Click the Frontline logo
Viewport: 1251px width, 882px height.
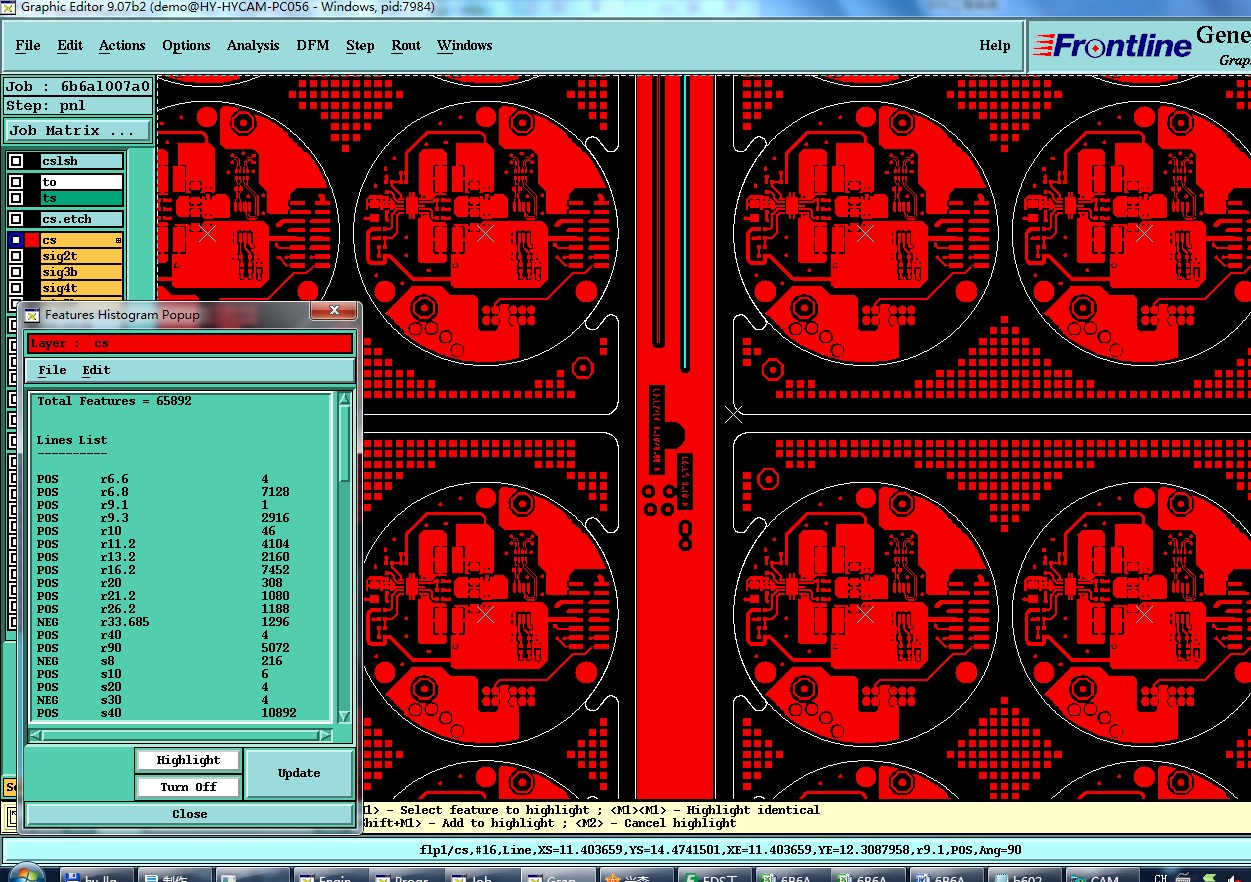1113,45
